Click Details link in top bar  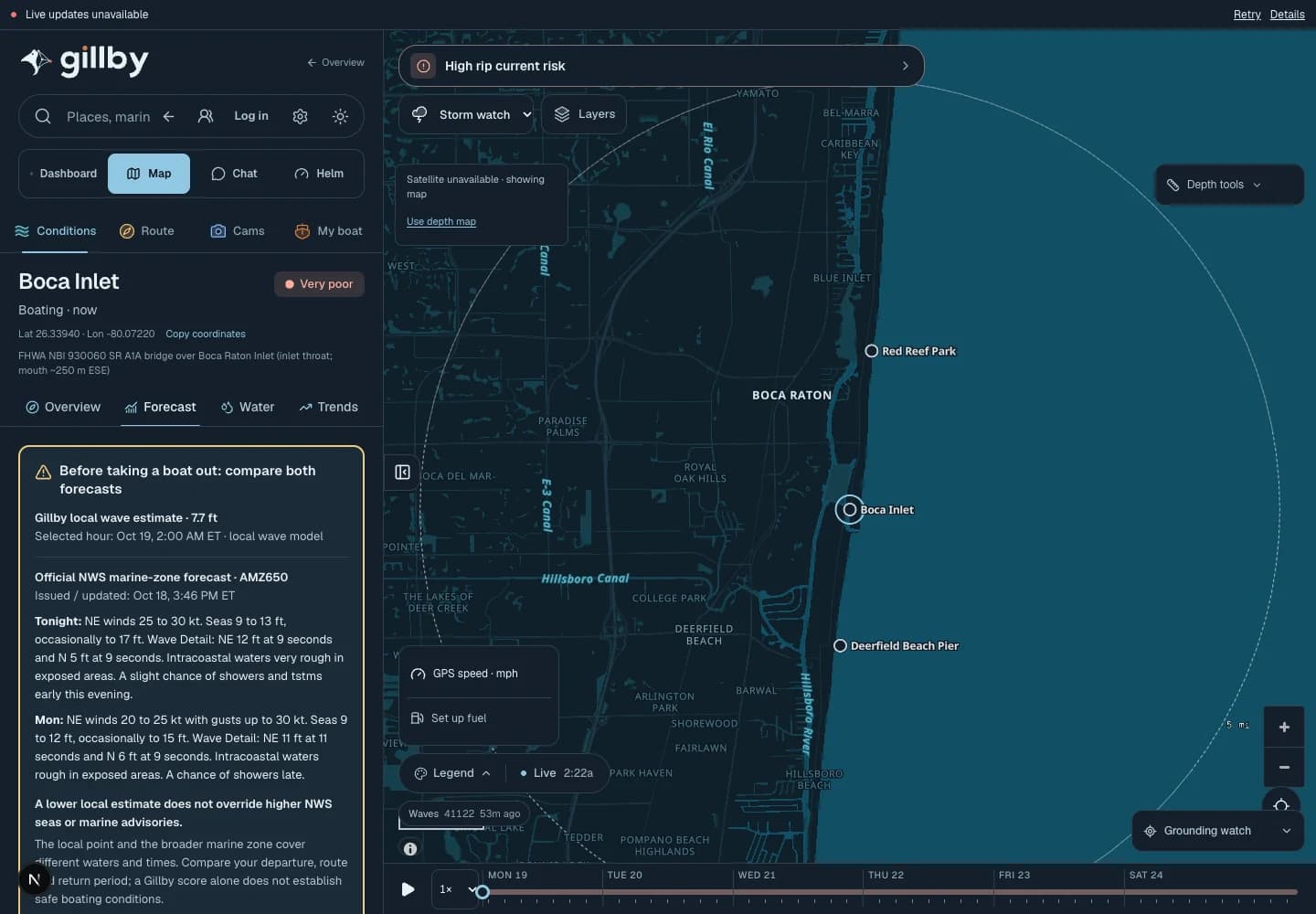click(x=1287, y=15)
